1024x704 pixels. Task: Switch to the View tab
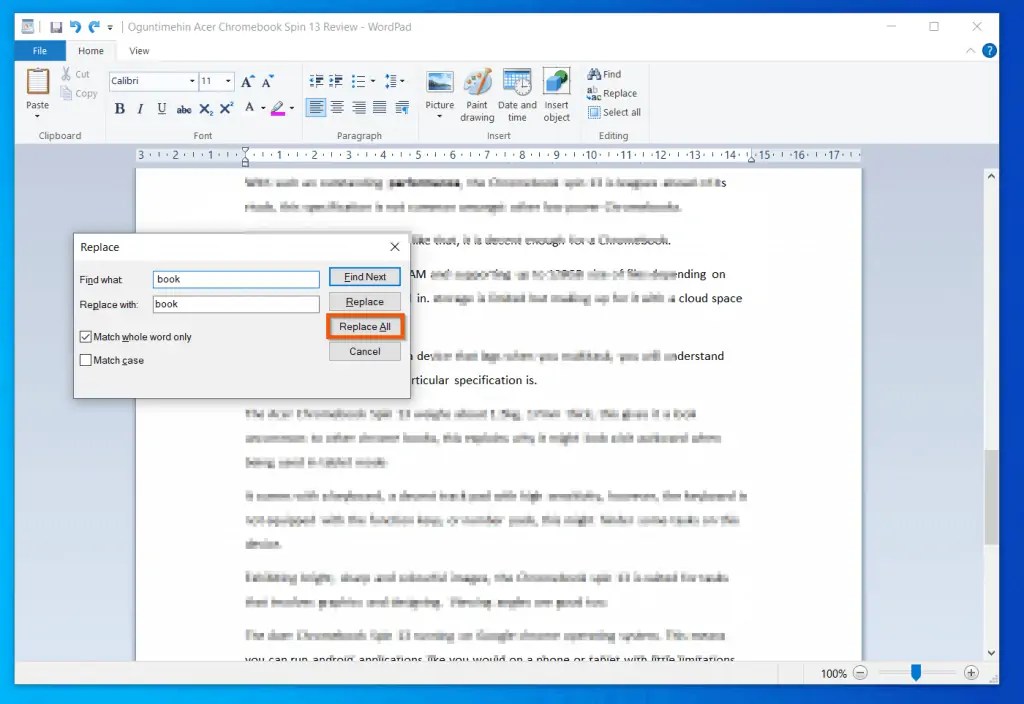click(x=139, y=50)
